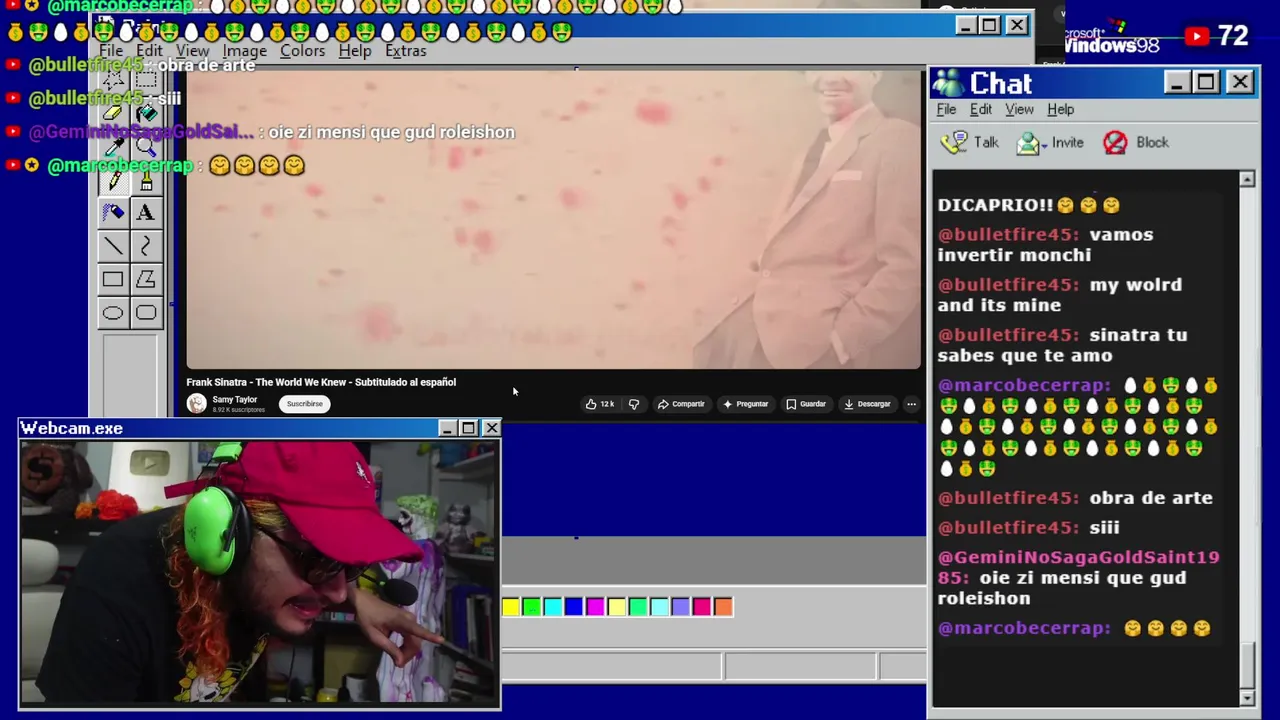Click the Preguntar button
This screenshot has height=720, width=1280.
pos(745,404)
